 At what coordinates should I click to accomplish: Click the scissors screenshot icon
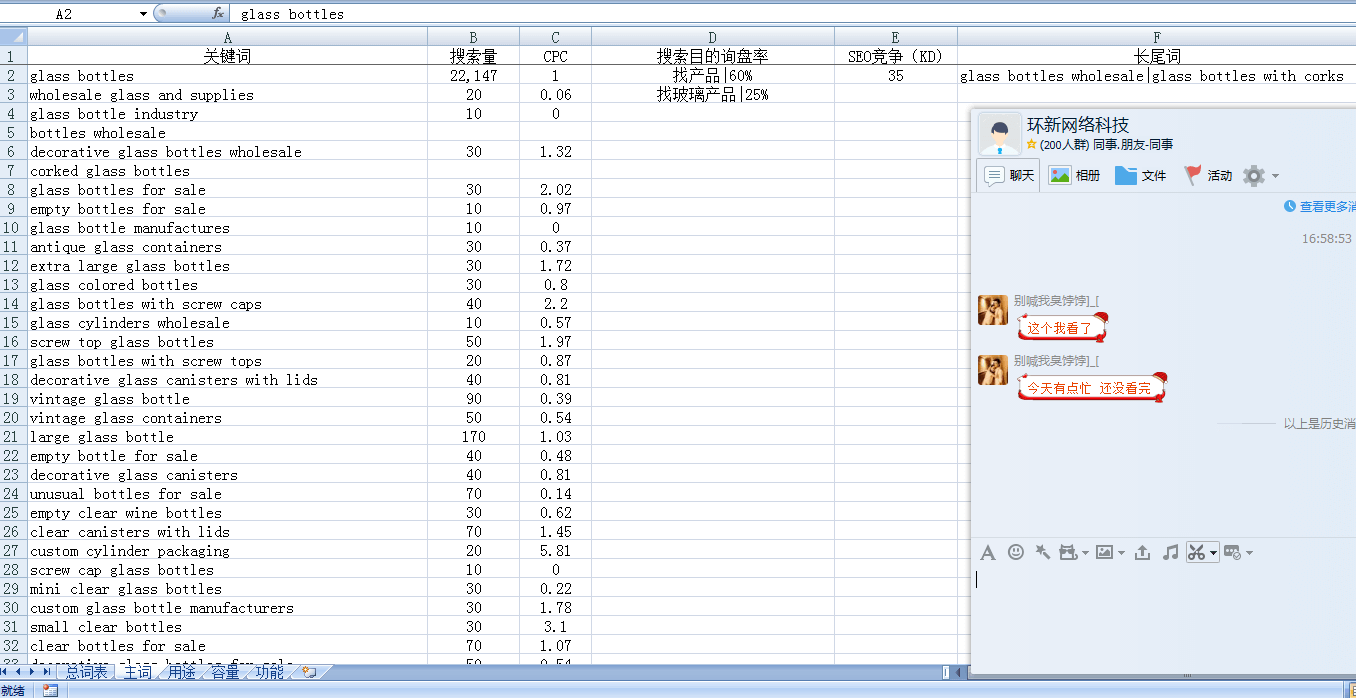point(1196,552)
